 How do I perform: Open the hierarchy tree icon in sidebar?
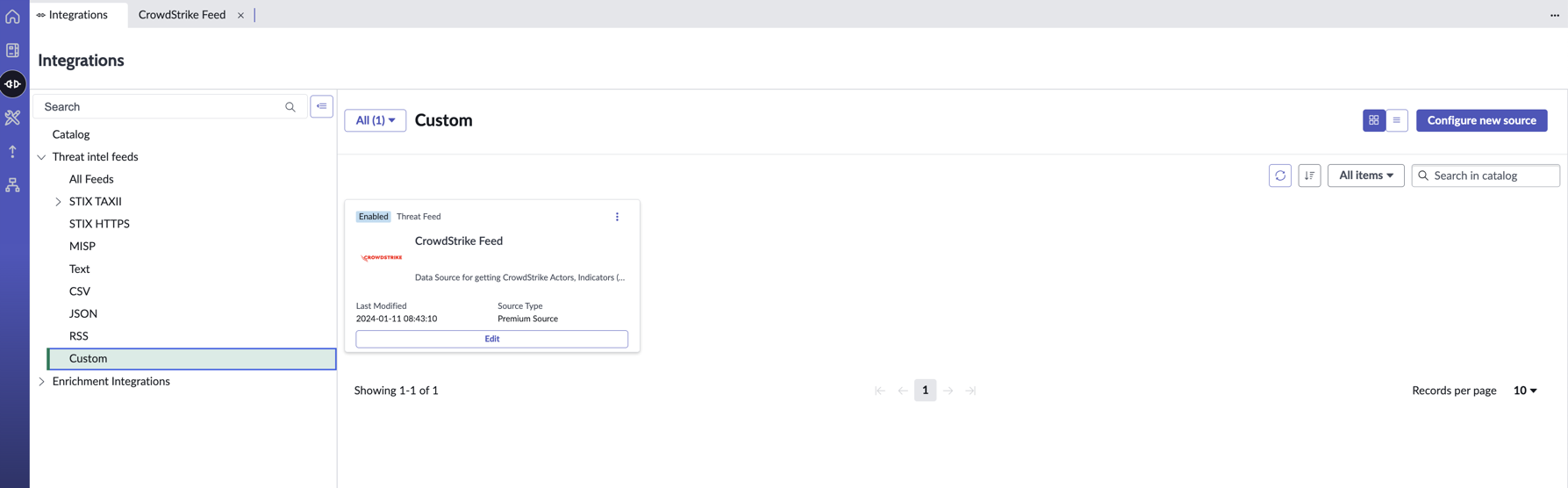point(12,185)
